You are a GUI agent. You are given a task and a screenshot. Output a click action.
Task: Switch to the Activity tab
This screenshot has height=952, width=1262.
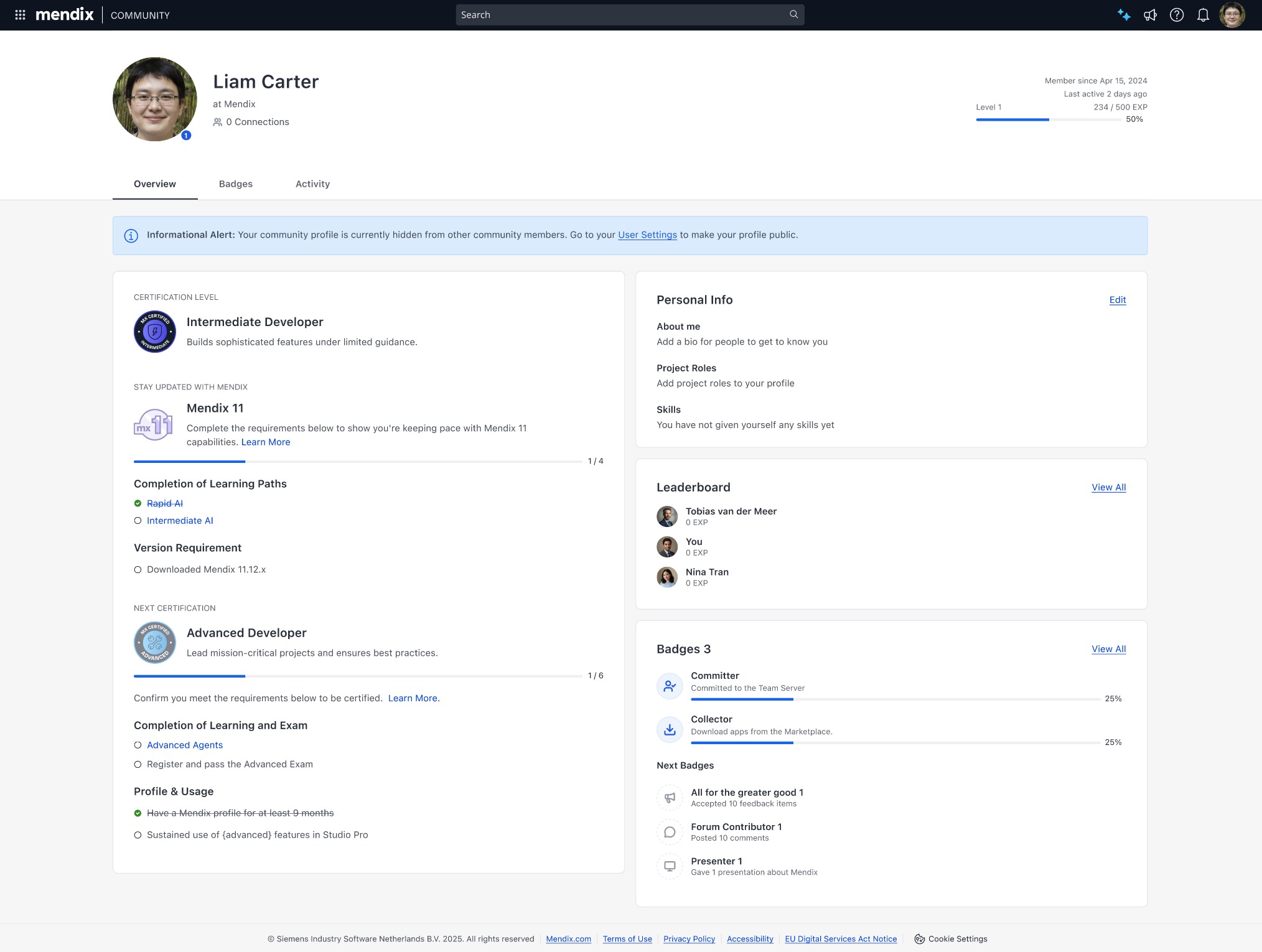point(312,184)
